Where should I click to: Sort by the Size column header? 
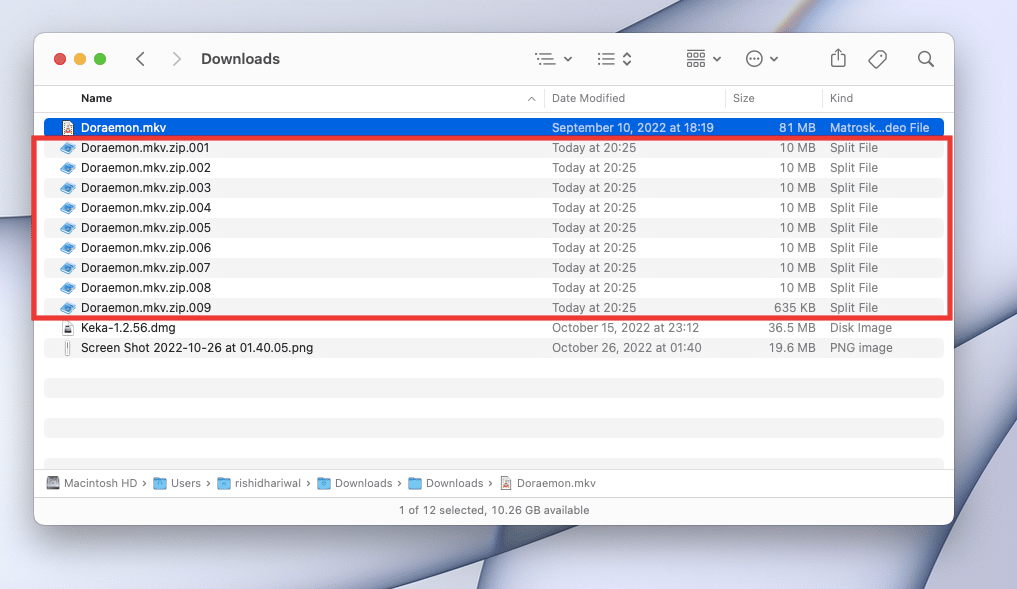743,98
